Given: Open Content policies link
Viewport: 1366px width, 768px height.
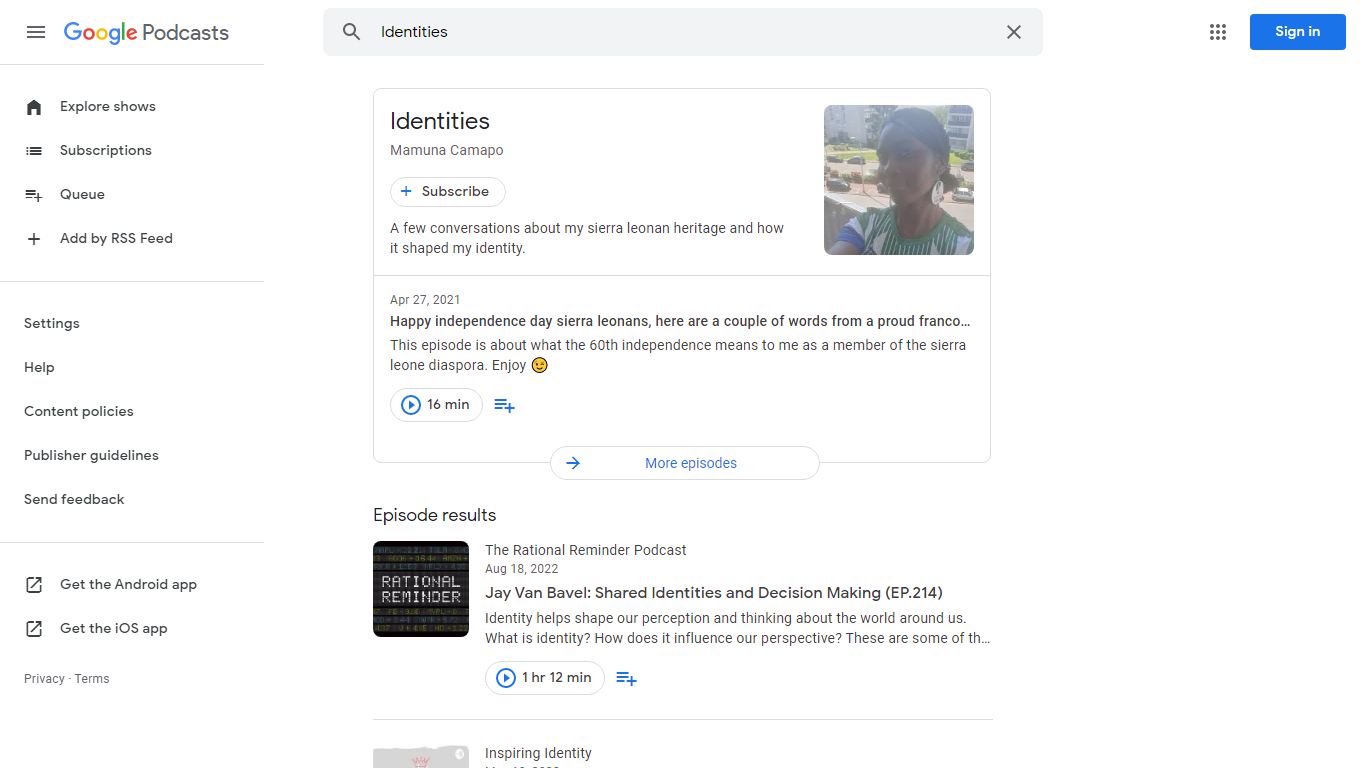Looking at the screenshot, I should click(79, 412).
